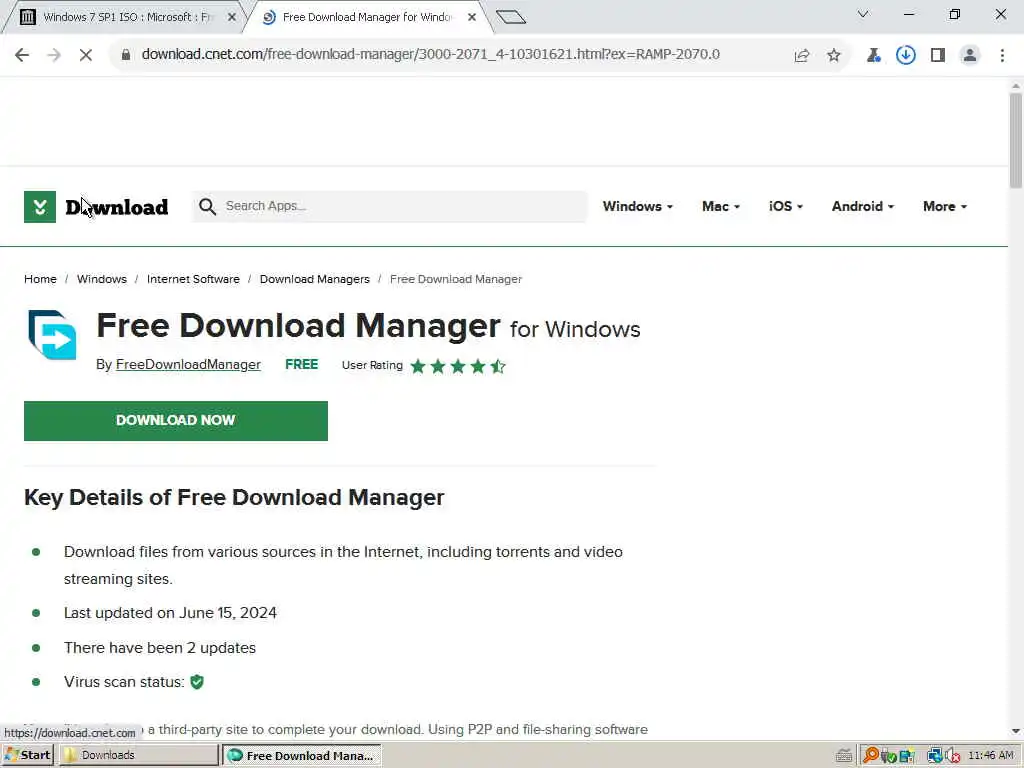This screenshot has width=1024, height=768.
Task: Click the Free Download Manager app icon
Action: 52,334
